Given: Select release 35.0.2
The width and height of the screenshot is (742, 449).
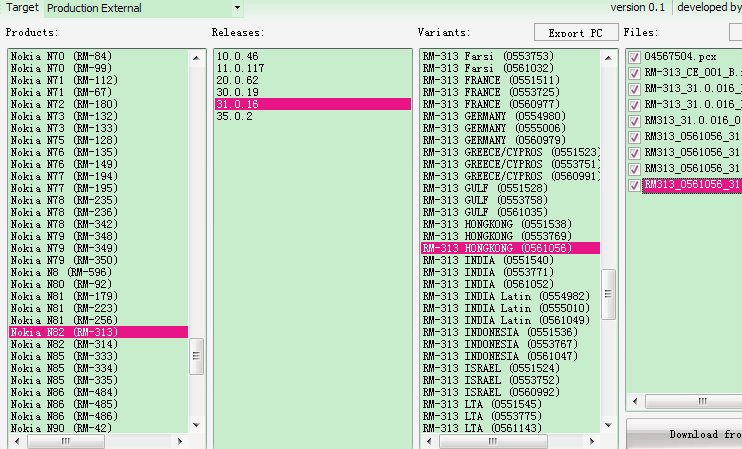Looking at the screenshot, I should pos(312,116).
